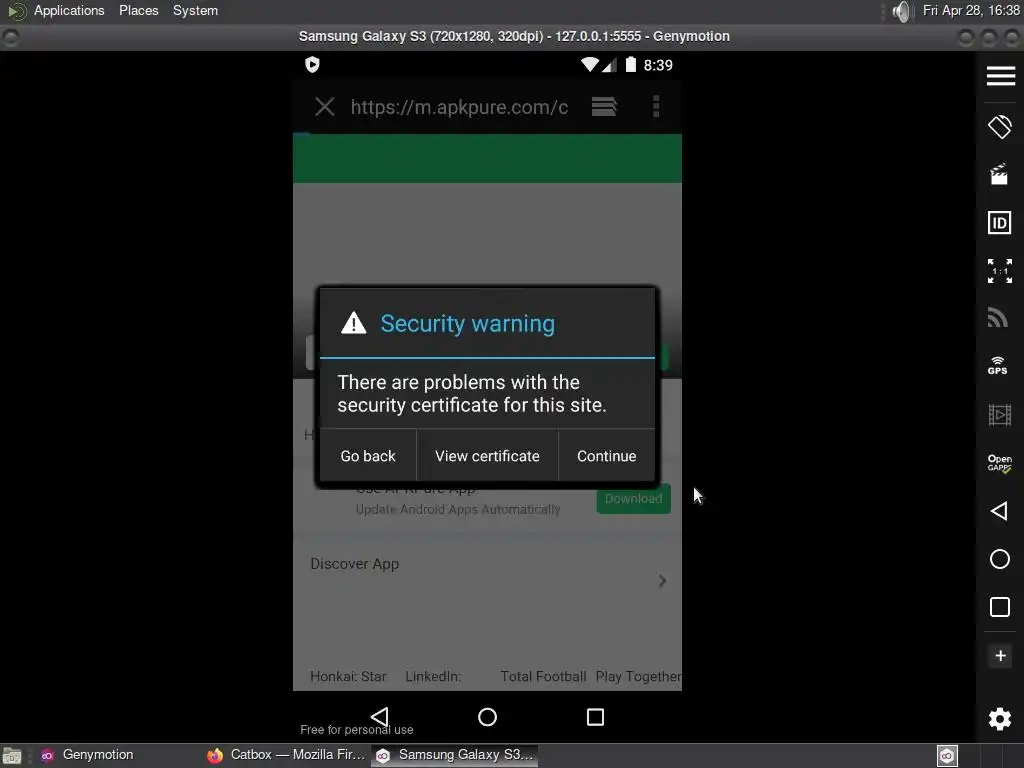Image resolution: width=1024 pixels, height=768 pixels.
Task: Tap Android navigation bar recents button
Action: (595, 717)
